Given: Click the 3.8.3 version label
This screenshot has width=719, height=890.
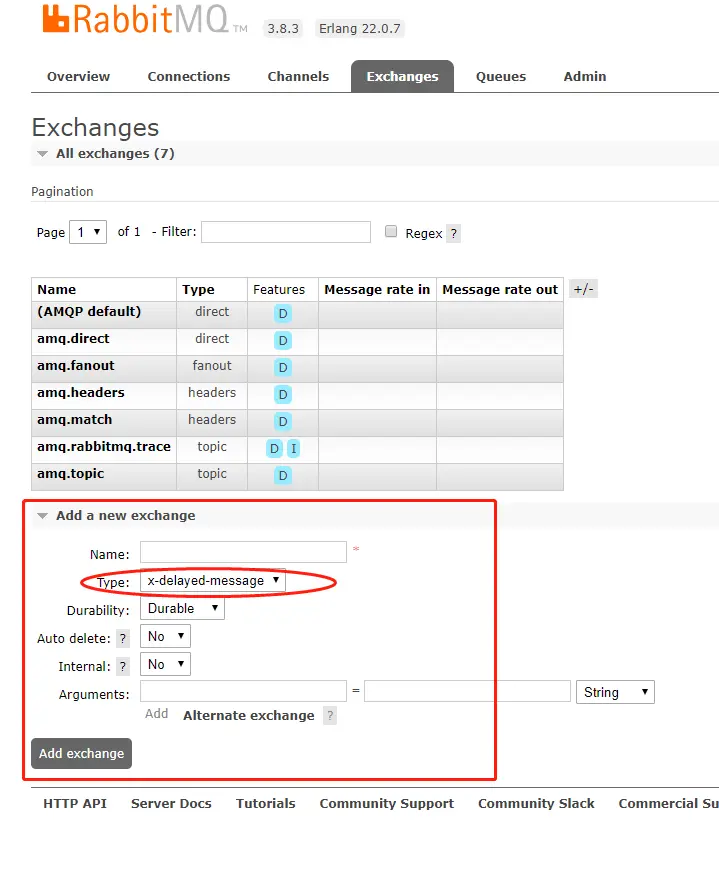Looking at the screenshot, I should [x=283, y=28].
